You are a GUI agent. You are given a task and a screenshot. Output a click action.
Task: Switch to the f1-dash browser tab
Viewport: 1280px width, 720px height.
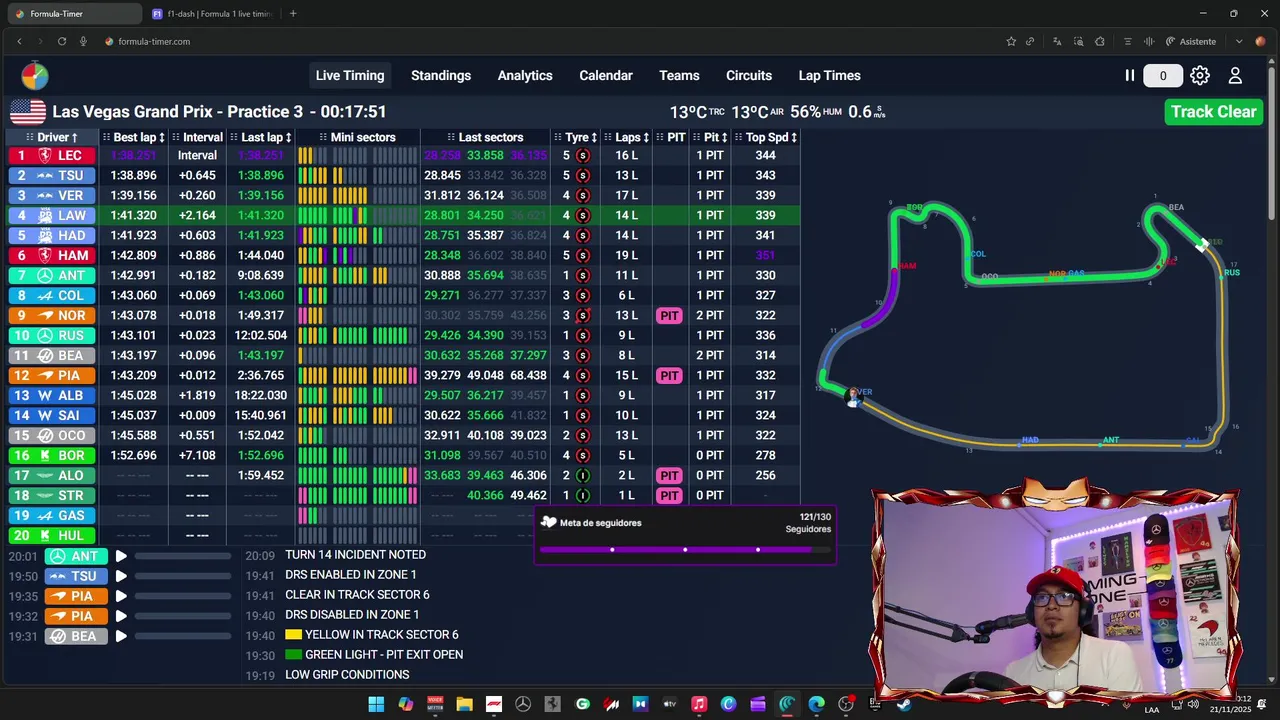[x=212, y=14]
